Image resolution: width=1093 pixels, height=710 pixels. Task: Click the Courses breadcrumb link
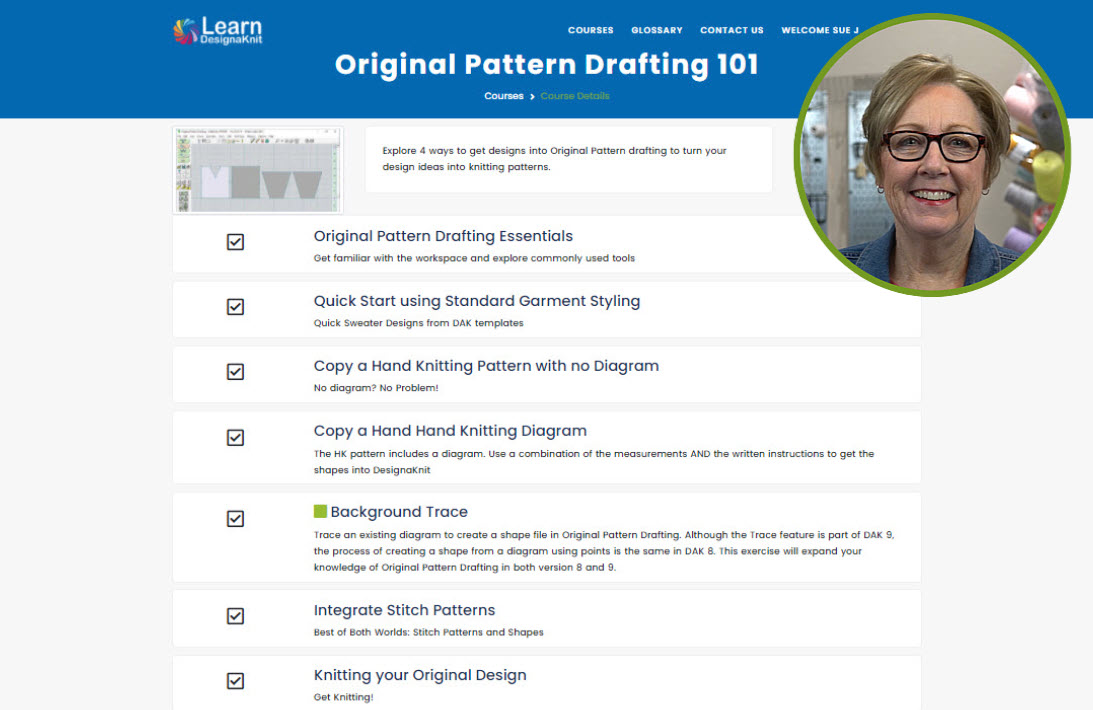coord(503,96)
